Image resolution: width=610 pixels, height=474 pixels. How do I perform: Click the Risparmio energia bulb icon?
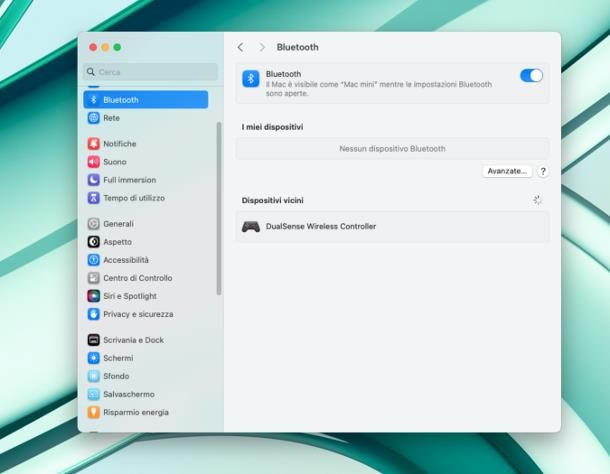[93, 412]
